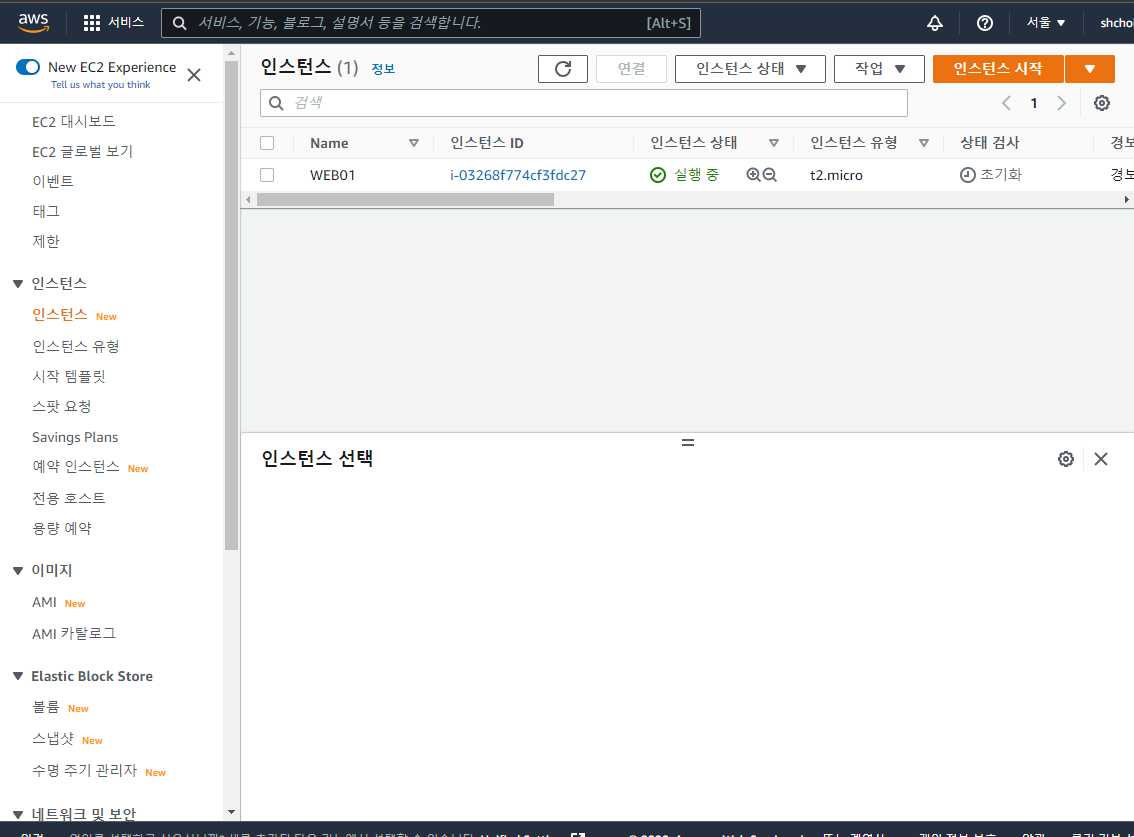Open 태그 in sidebar

click(46, 211)
